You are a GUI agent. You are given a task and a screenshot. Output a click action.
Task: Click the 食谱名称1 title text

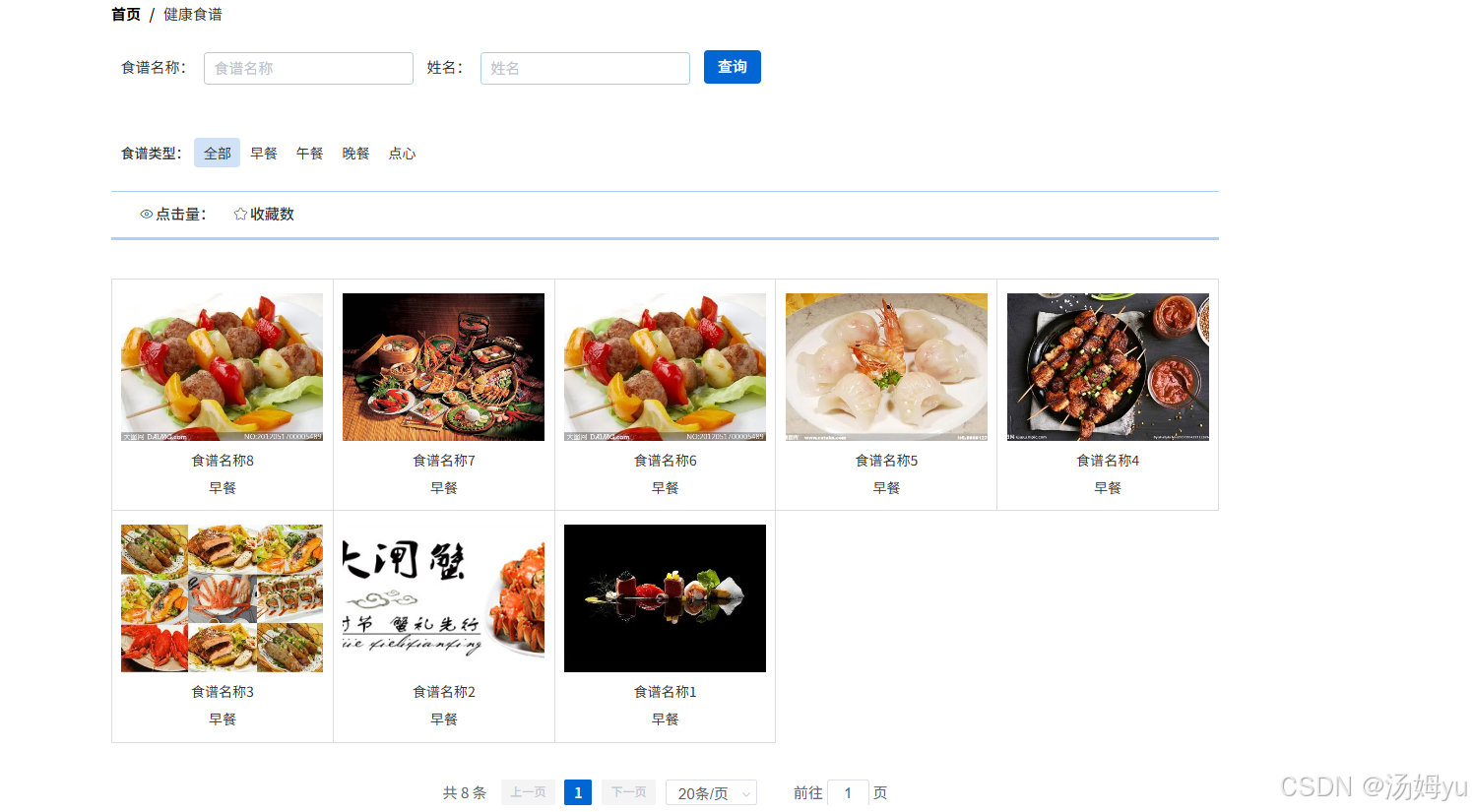coord(666,692)
